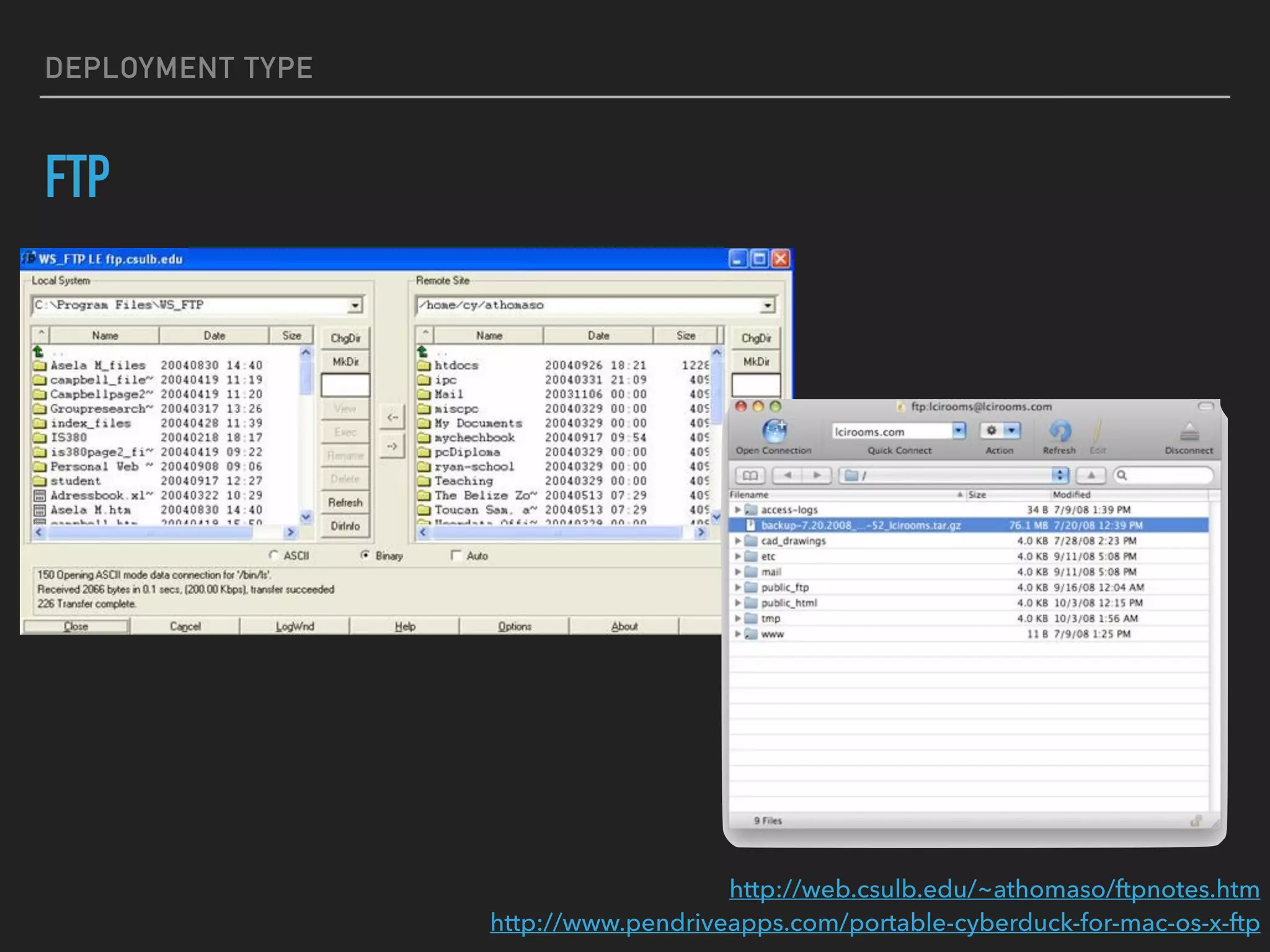Click the Options button in bottom bar
Screen dimensions: 1270x952
pyautogui.click(x=514, y=626)
